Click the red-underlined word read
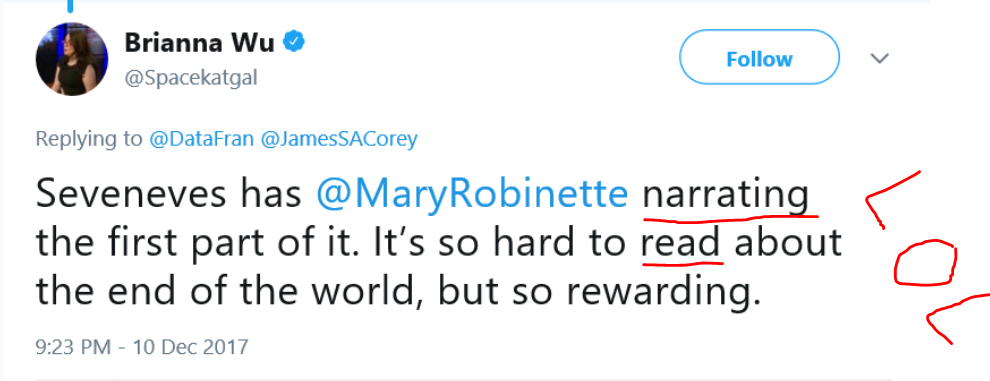990x381 pixels. [x=681, y=242]
